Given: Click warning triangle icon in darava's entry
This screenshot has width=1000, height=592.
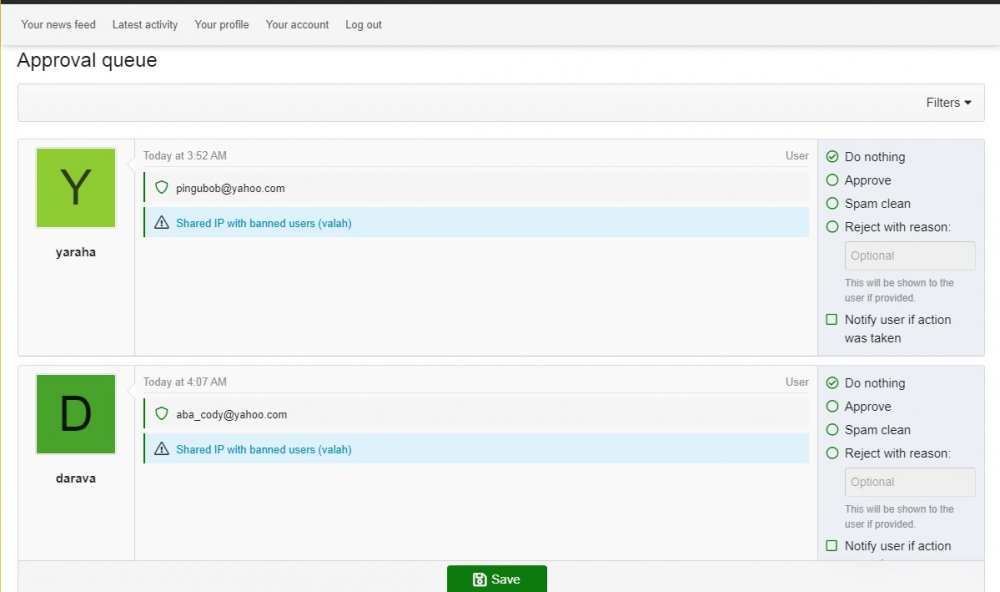Looking at the screenshot, I should point(162,449).
